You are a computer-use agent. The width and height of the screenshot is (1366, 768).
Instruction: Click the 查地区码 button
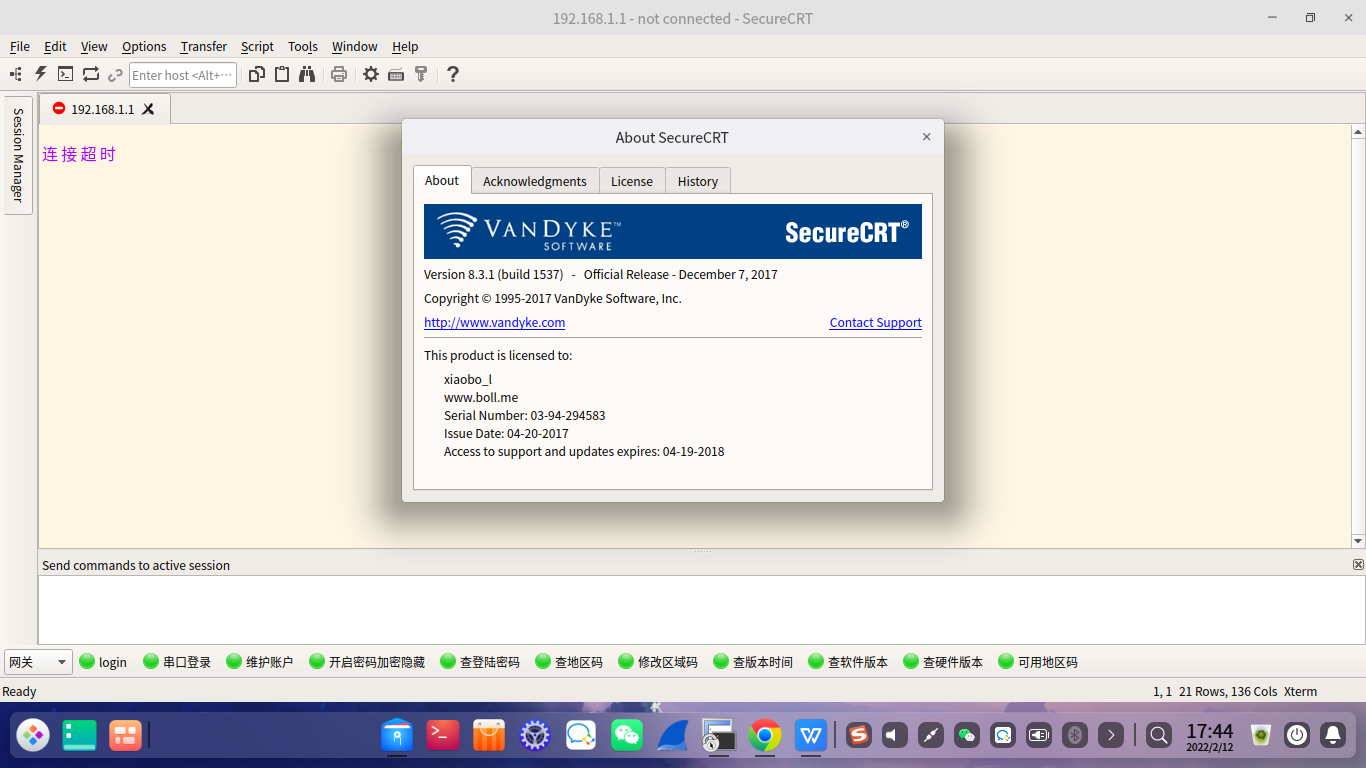(569, 662)
